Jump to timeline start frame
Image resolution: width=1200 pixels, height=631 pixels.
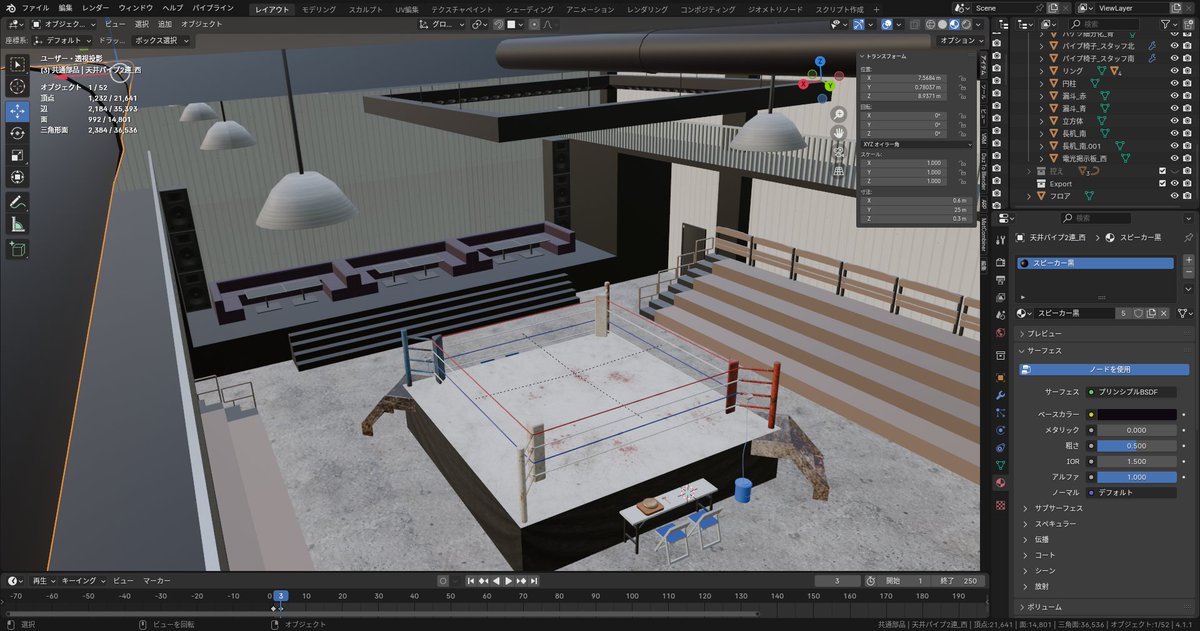pos(471,581)
